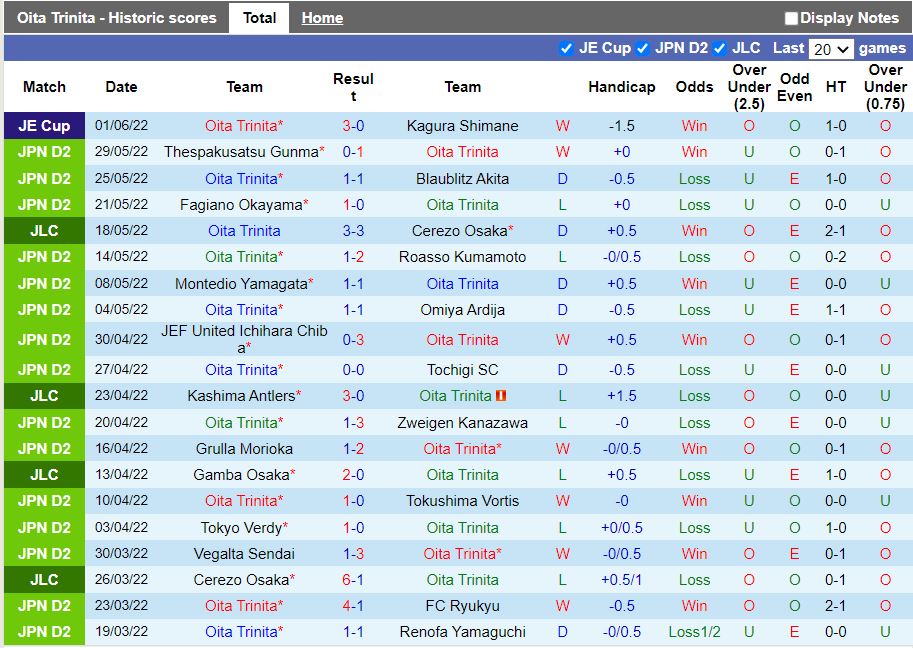Click the 1-2 result against Roasso Kumamoto
913x648 pixels.
click(353, 257)
